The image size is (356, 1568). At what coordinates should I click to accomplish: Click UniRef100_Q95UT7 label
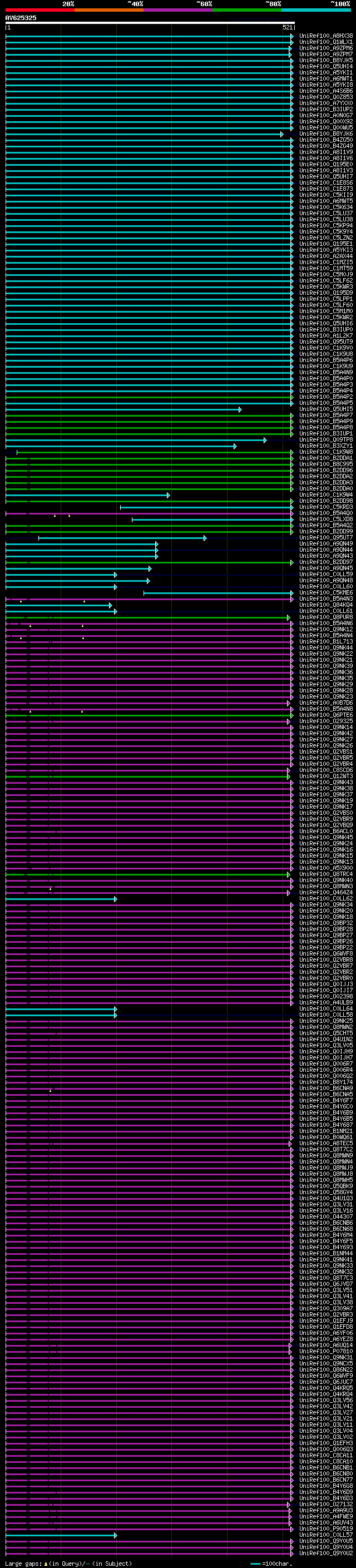coord(326,537)
